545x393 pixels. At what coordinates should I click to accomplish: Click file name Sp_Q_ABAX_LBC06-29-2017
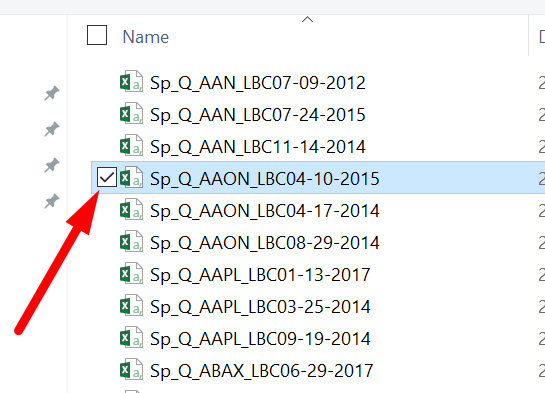point(261,370)
